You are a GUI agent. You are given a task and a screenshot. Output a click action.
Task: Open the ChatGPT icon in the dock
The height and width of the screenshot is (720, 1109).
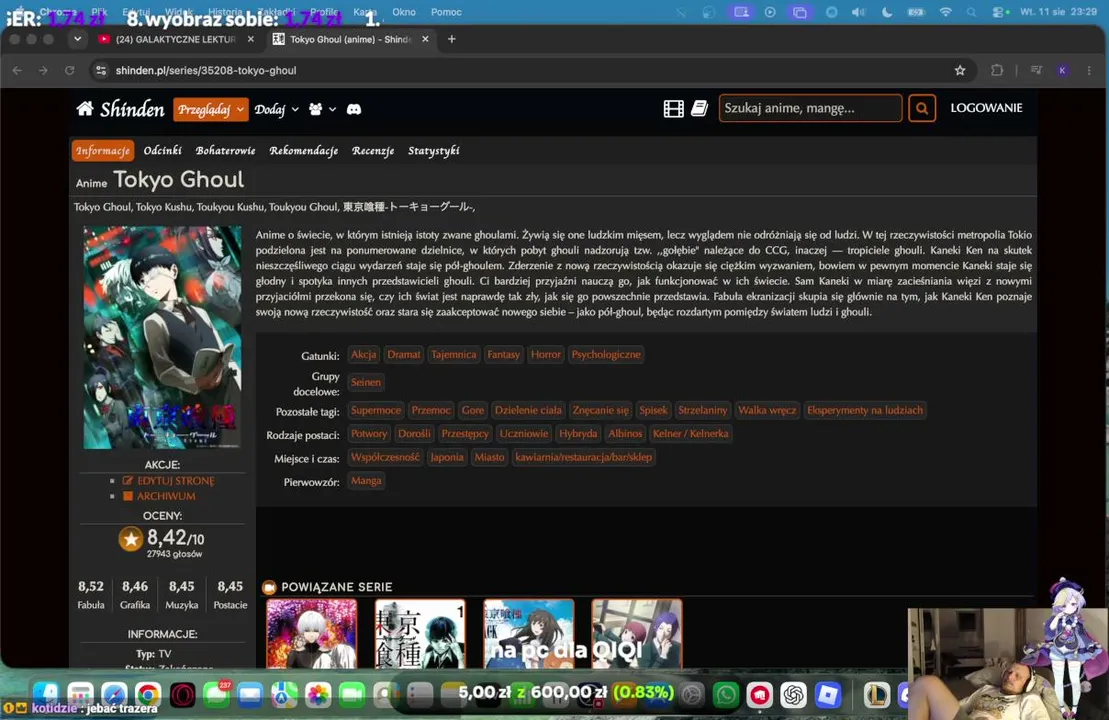point(794,695)
